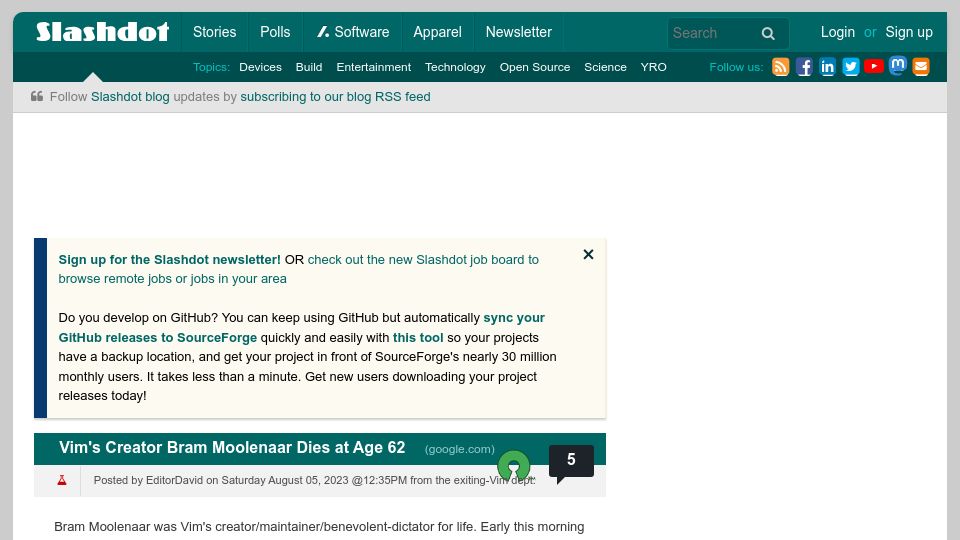
Task: Click the (google.com) source link
Action: coord(460,449)
